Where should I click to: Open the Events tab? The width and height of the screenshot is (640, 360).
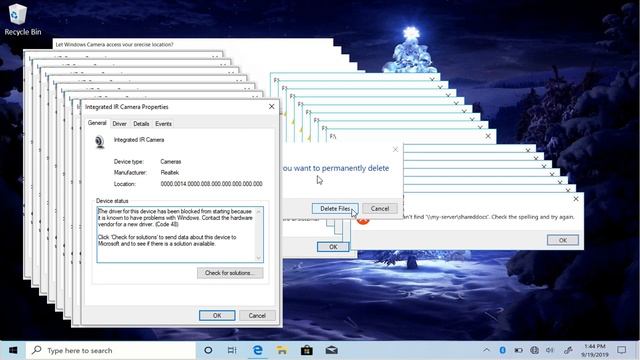163,124
